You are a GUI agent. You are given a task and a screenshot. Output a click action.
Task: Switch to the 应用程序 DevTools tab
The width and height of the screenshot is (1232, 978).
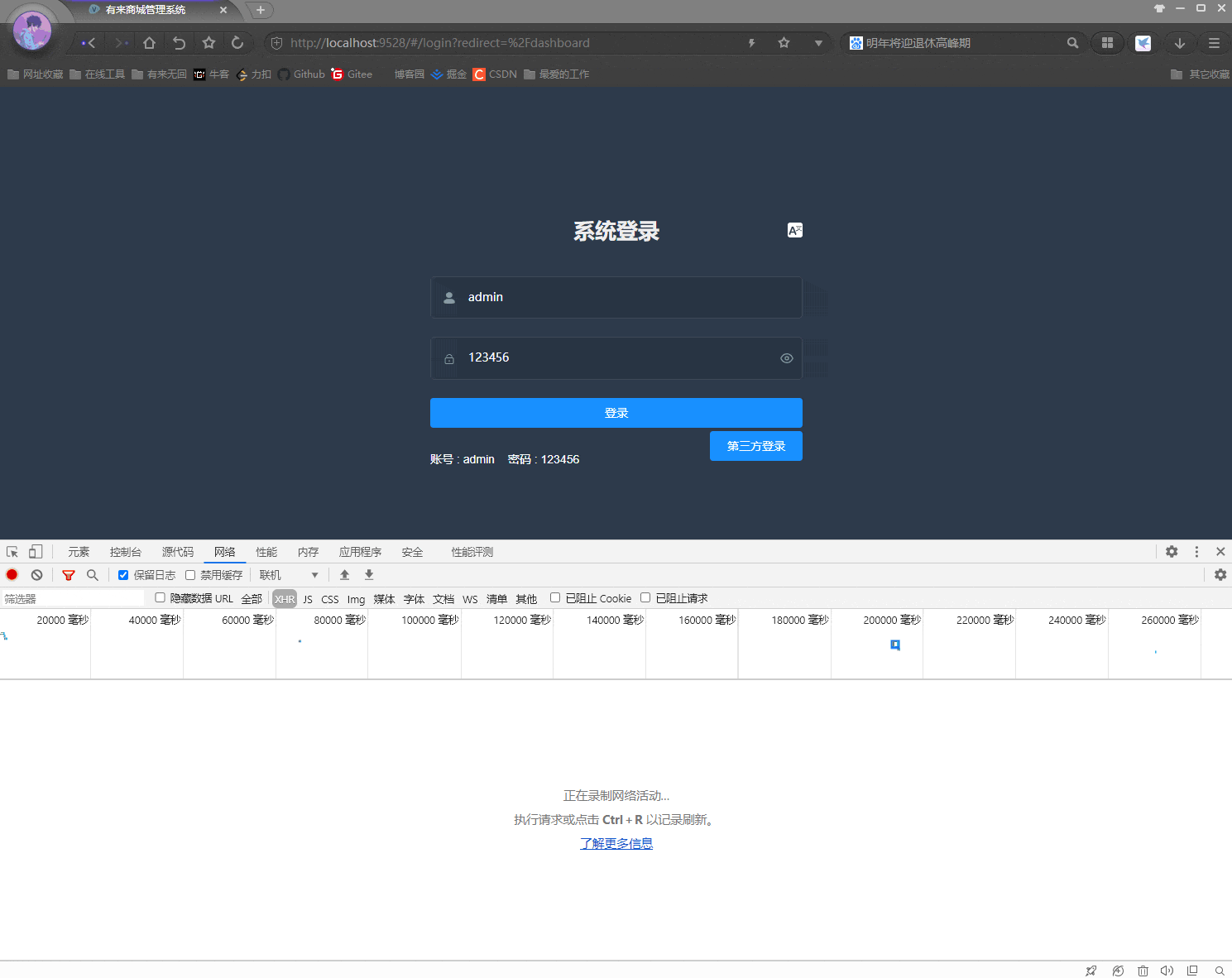(x=360, y=552)
